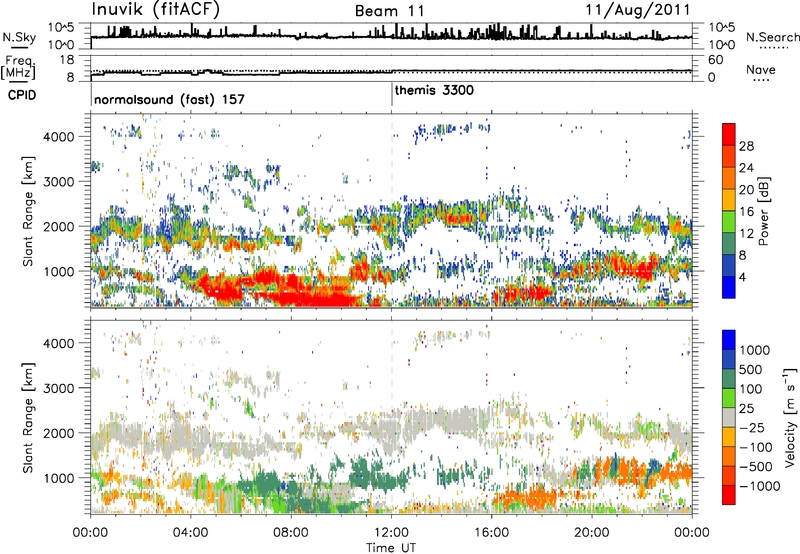Click the '28' Power colorbar tick value
The width and height of the screenshot is (800, 554).
click(746, 146)
